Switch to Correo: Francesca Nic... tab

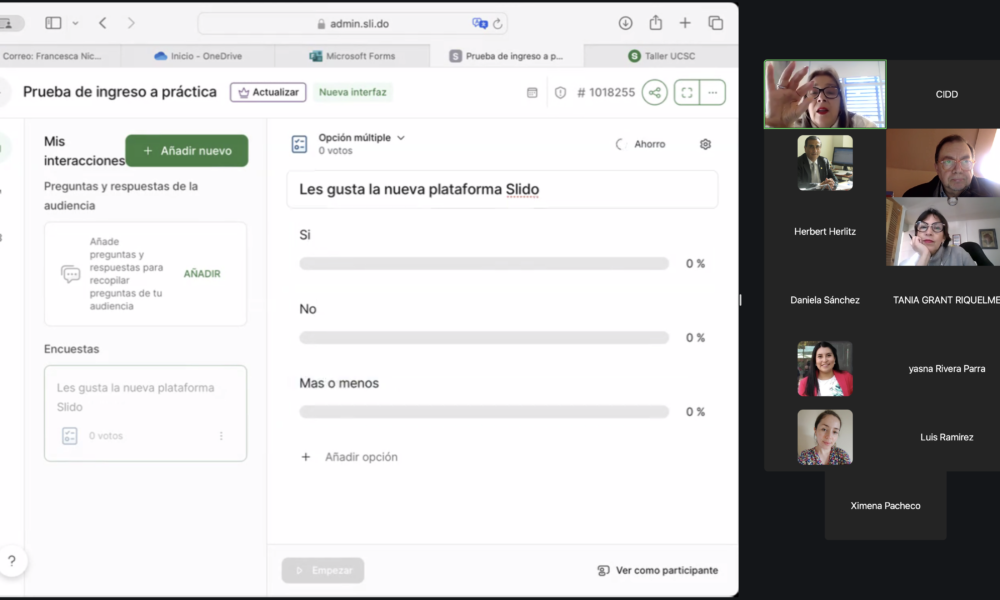pos(60,56)
